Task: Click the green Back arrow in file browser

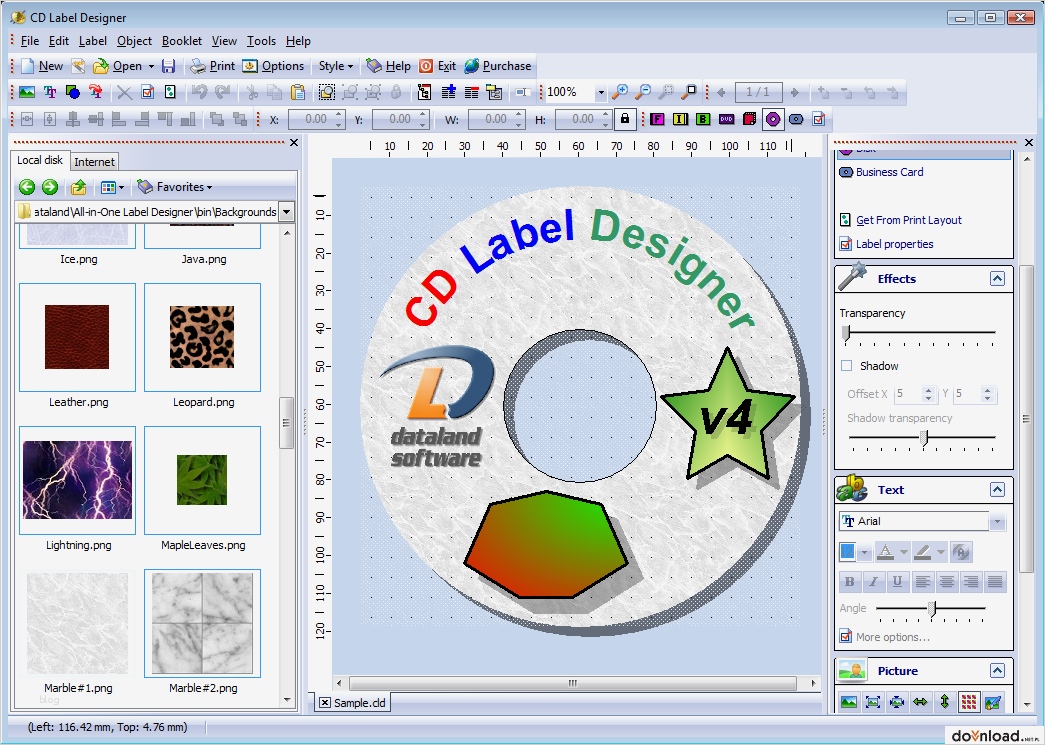Action: 27,187
